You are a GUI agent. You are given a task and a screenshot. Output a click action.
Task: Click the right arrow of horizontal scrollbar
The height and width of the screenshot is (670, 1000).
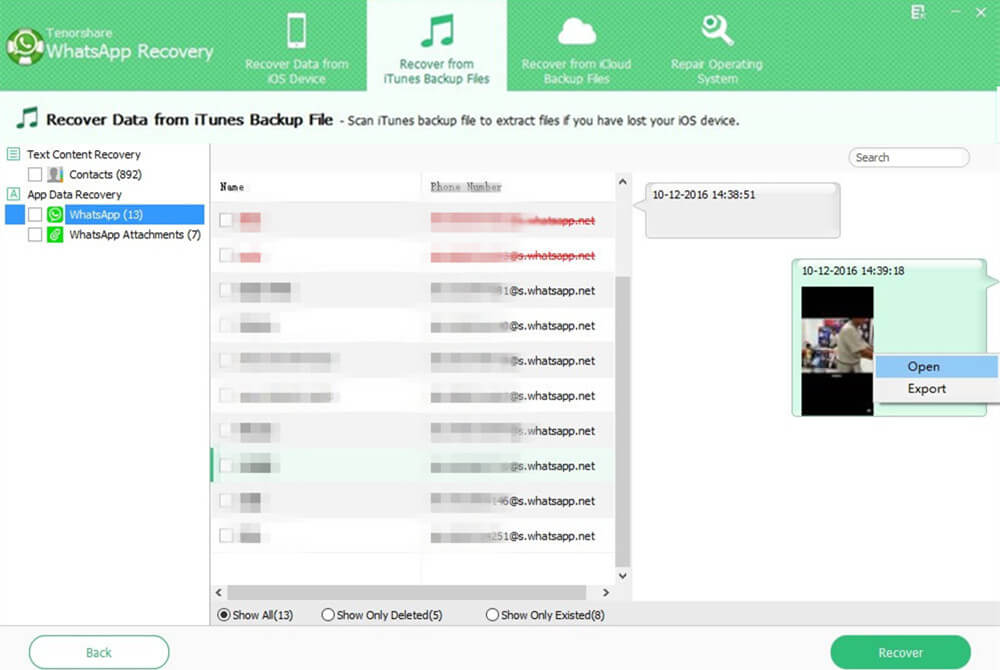[606, 592]
